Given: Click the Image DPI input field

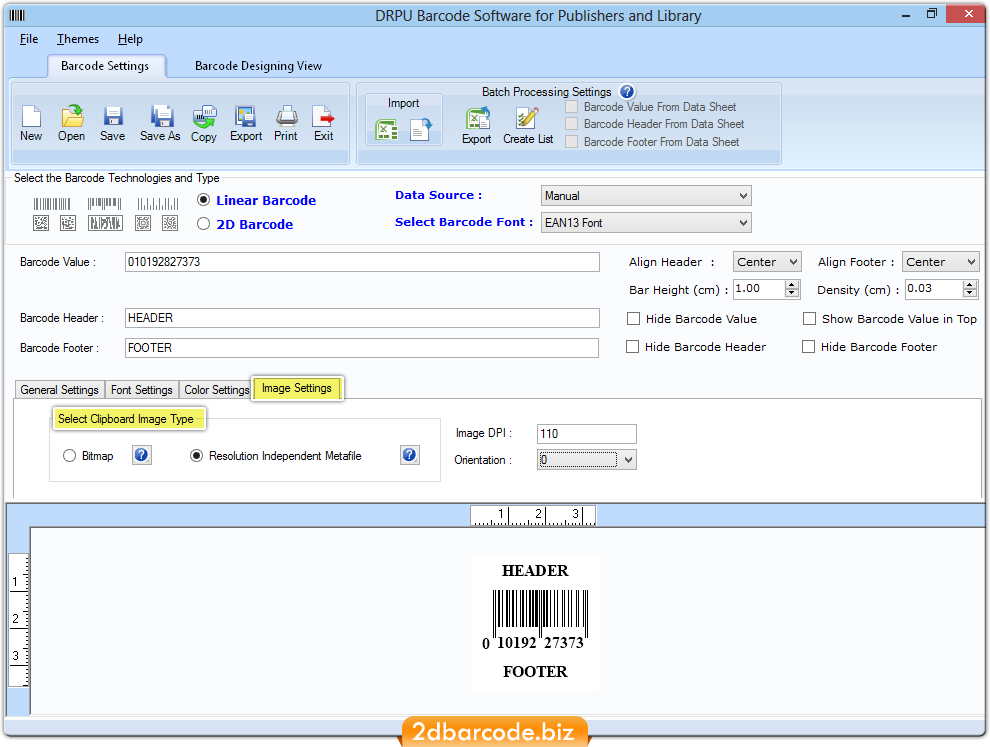Looking at the screenshot, I should [587, 434].
